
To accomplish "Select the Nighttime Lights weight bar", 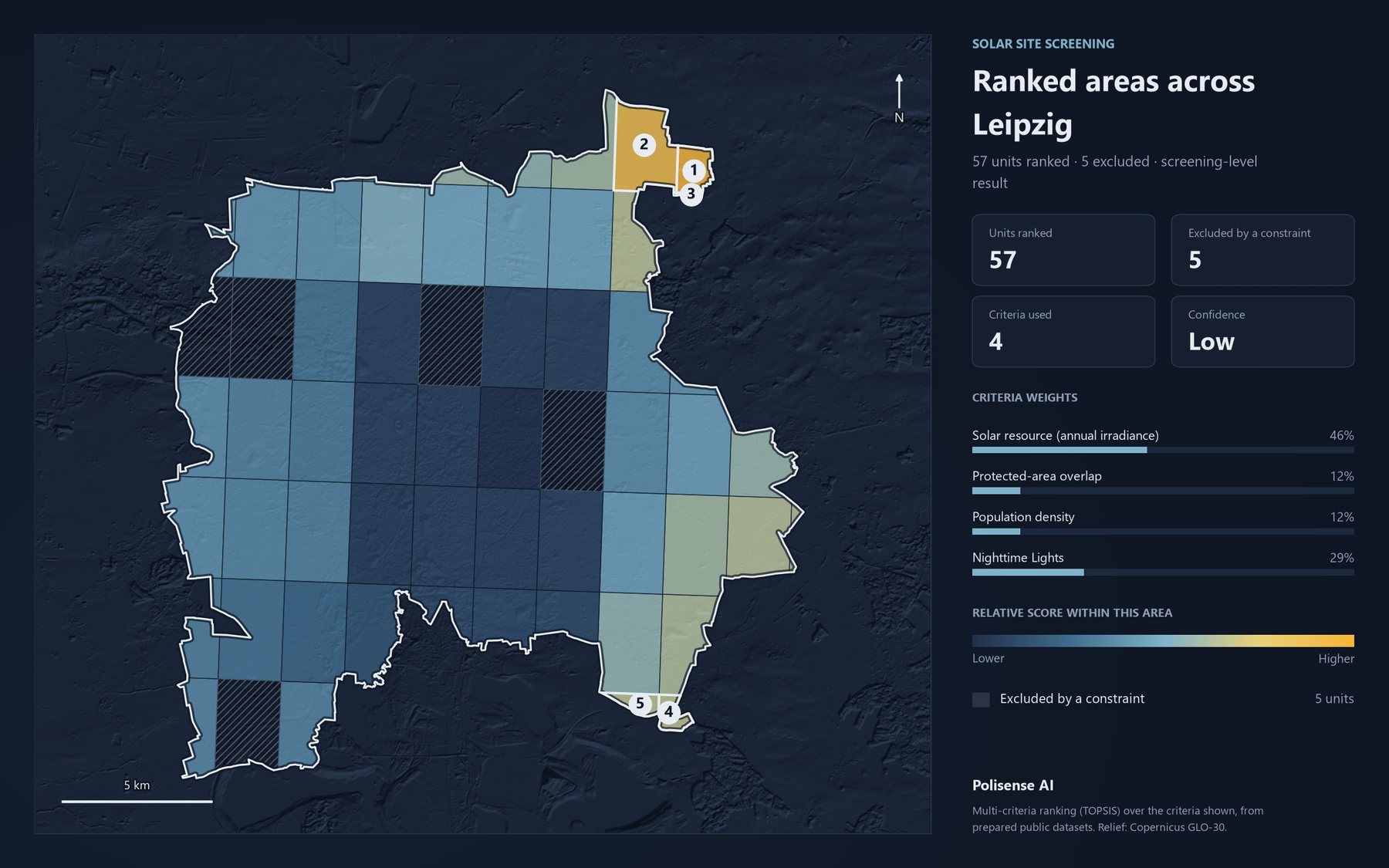I will click(1163, 572).
